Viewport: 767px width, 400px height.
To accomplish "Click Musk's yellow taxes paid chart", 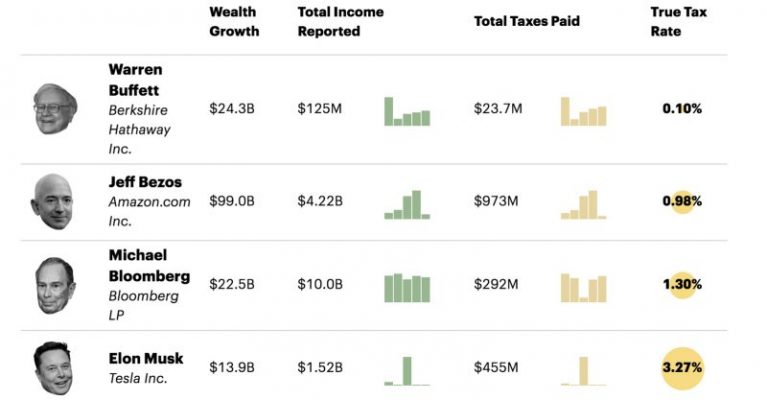I will (x=583, y=370).
